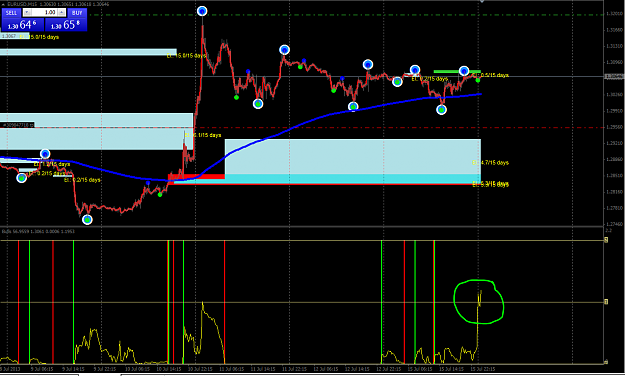Image resolution: width=625 pixels, height=376 pixels.
Task: Decrease trade volume with the down arrow
Action: [x=27, y=12]
